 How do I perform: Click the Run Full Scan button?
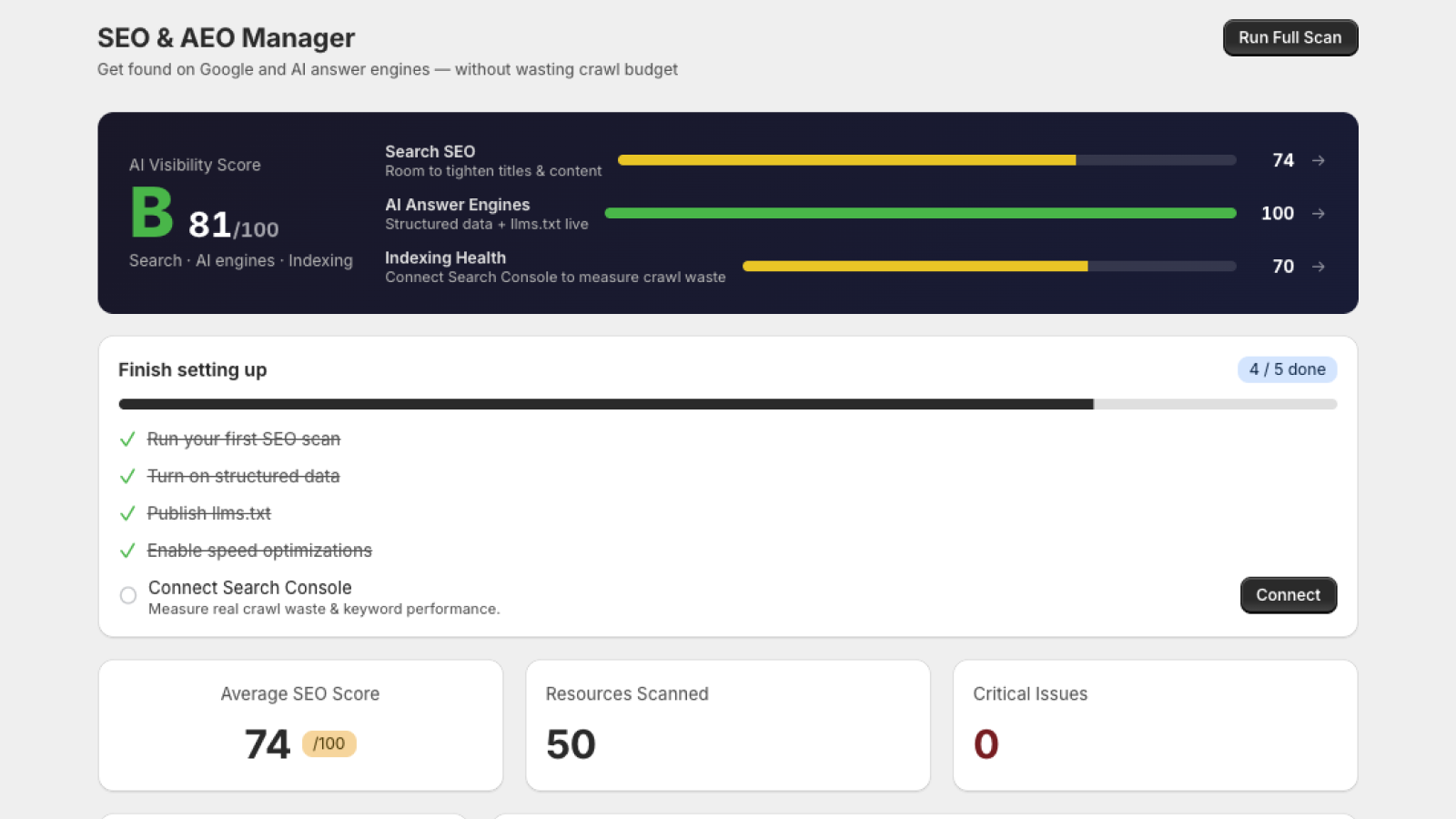[x=1290, y=38]
